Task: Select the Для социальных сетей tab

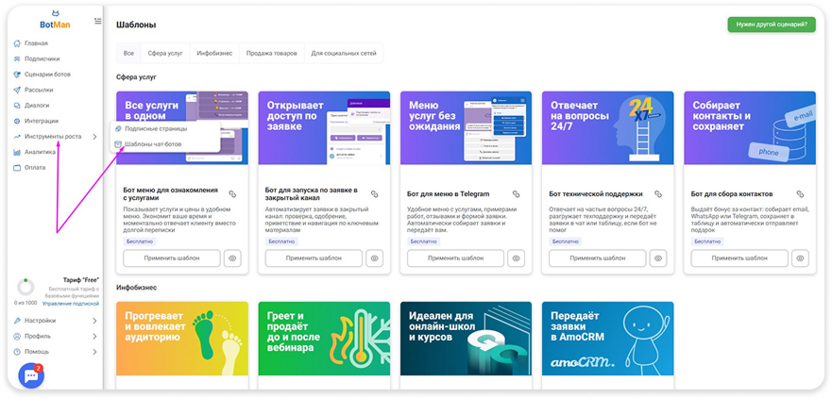Action: 343,54
